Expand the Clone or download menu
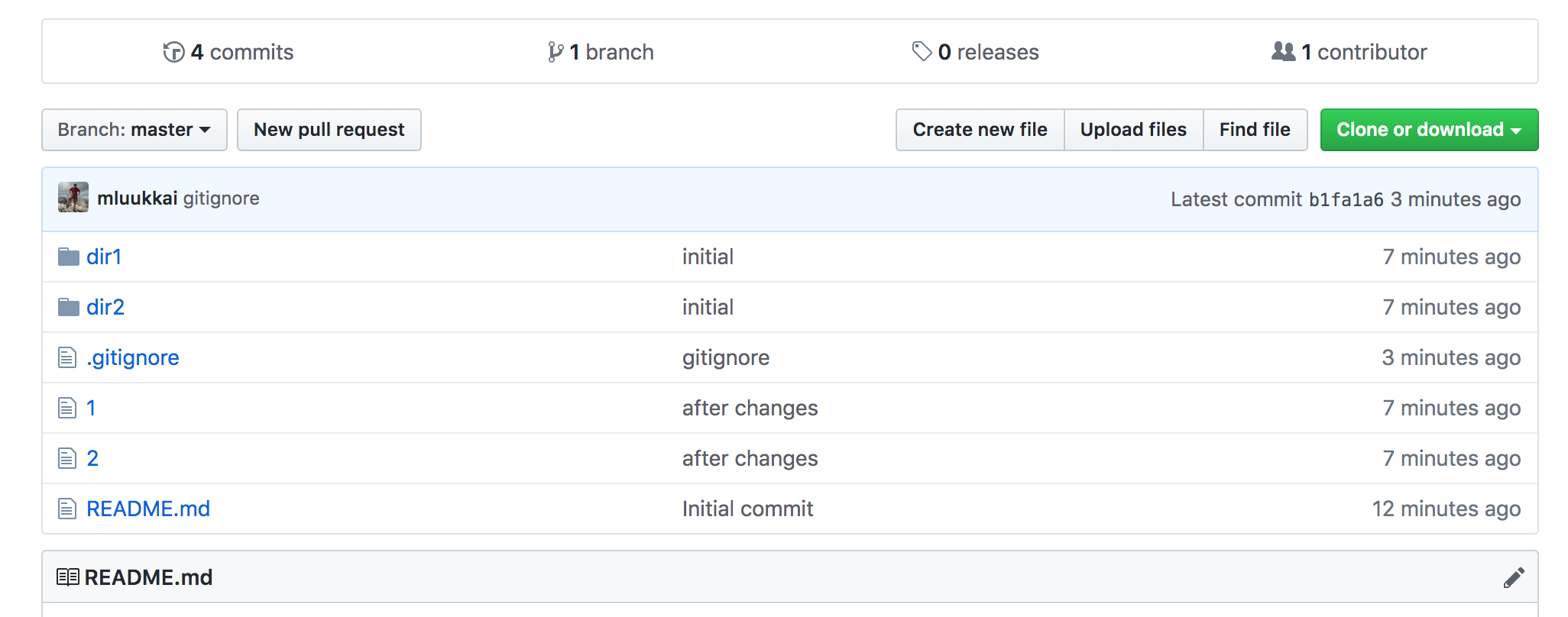The image size is (1568, 617). (x=1428, y=130)
